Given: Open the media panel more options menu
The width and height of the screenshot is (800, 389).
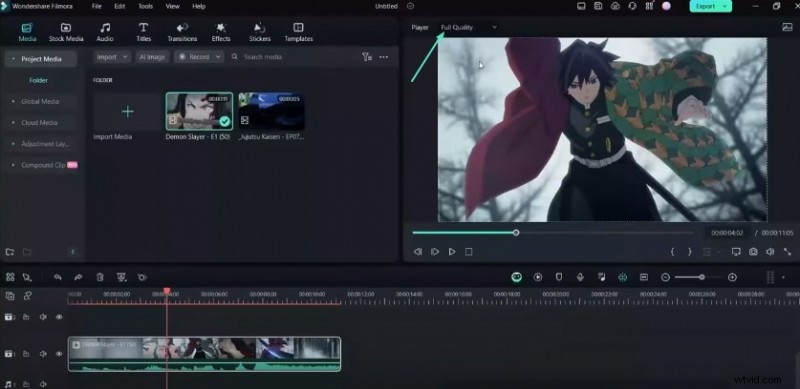Looking at the screenshot, I should pos(384,57).
